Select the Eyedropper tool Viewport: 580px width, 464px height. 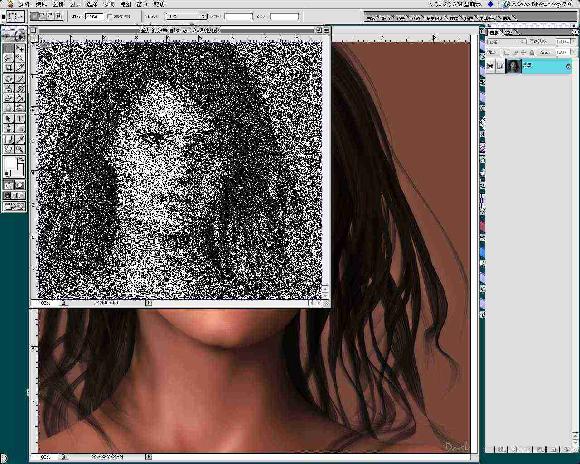pyautogui.click(x=20, y=139)
